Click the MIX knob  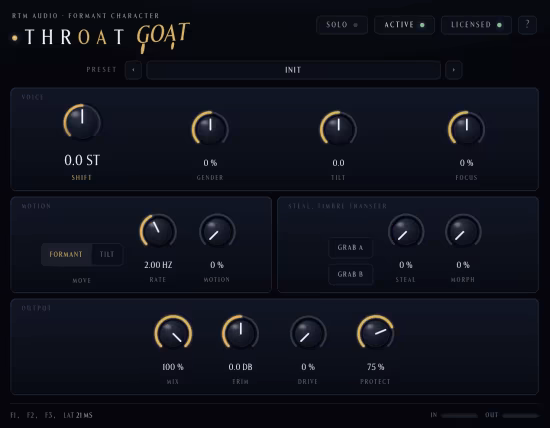[x=173, y=333]
